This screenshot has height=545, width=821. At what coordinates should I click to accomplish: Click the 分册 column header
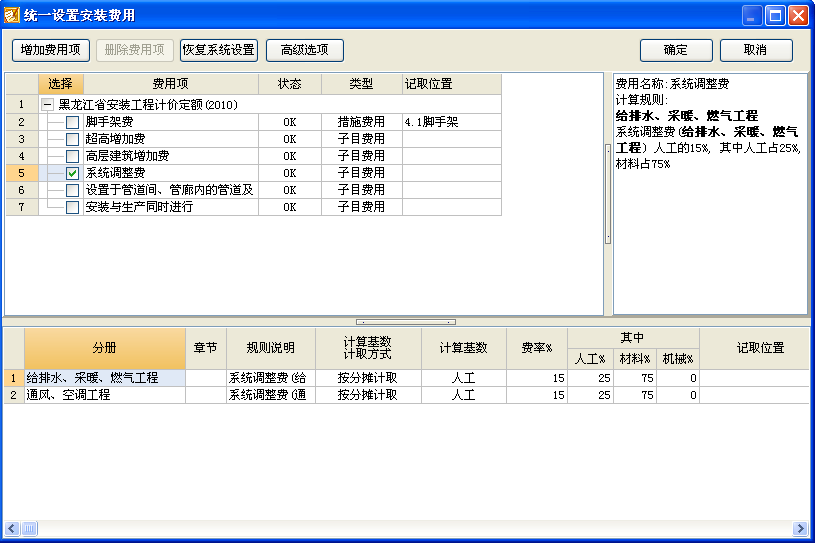click(x=105, y=348)
